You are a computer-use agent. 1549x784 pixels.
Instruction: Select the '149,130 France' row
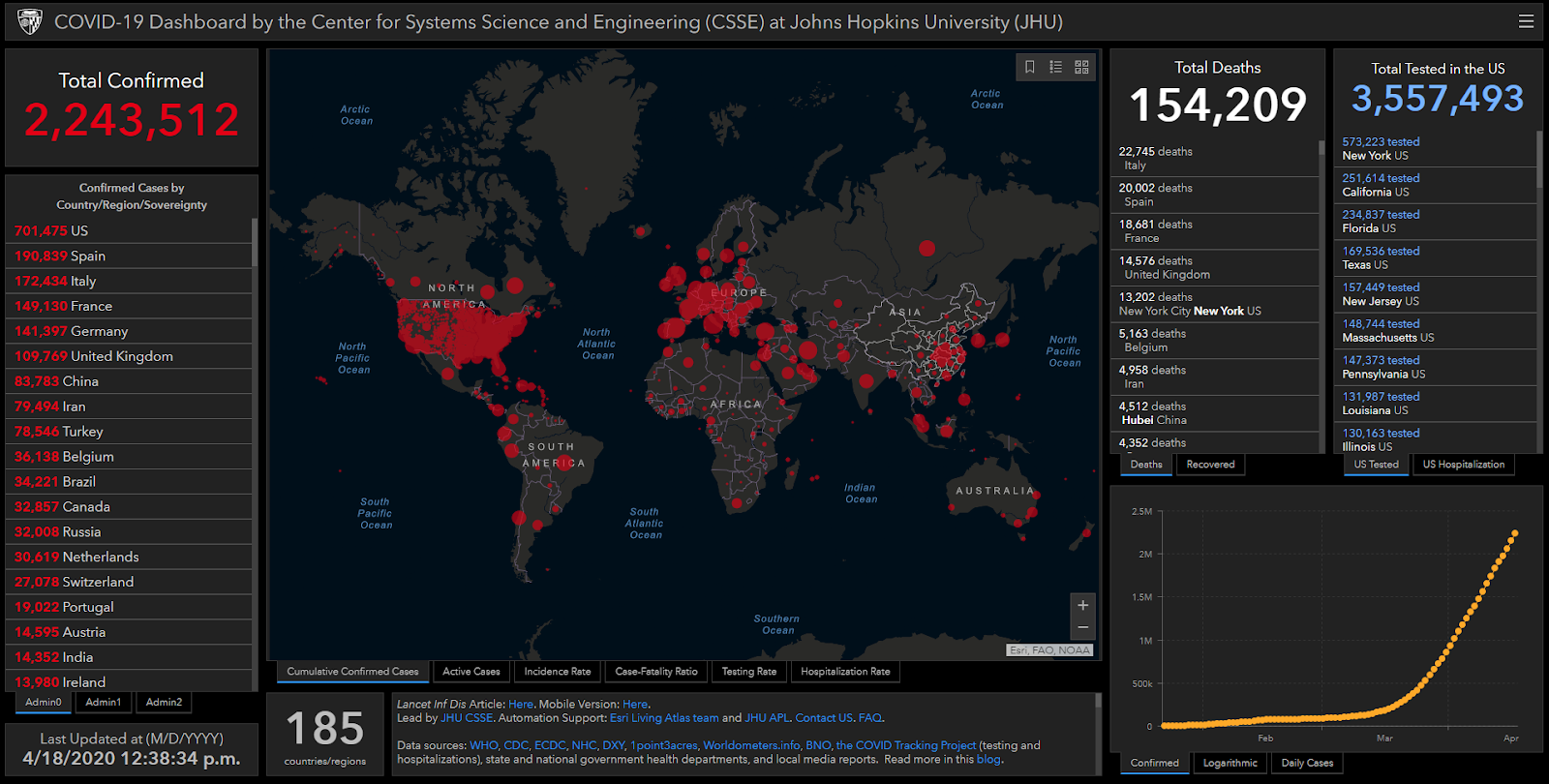[130, 306]
